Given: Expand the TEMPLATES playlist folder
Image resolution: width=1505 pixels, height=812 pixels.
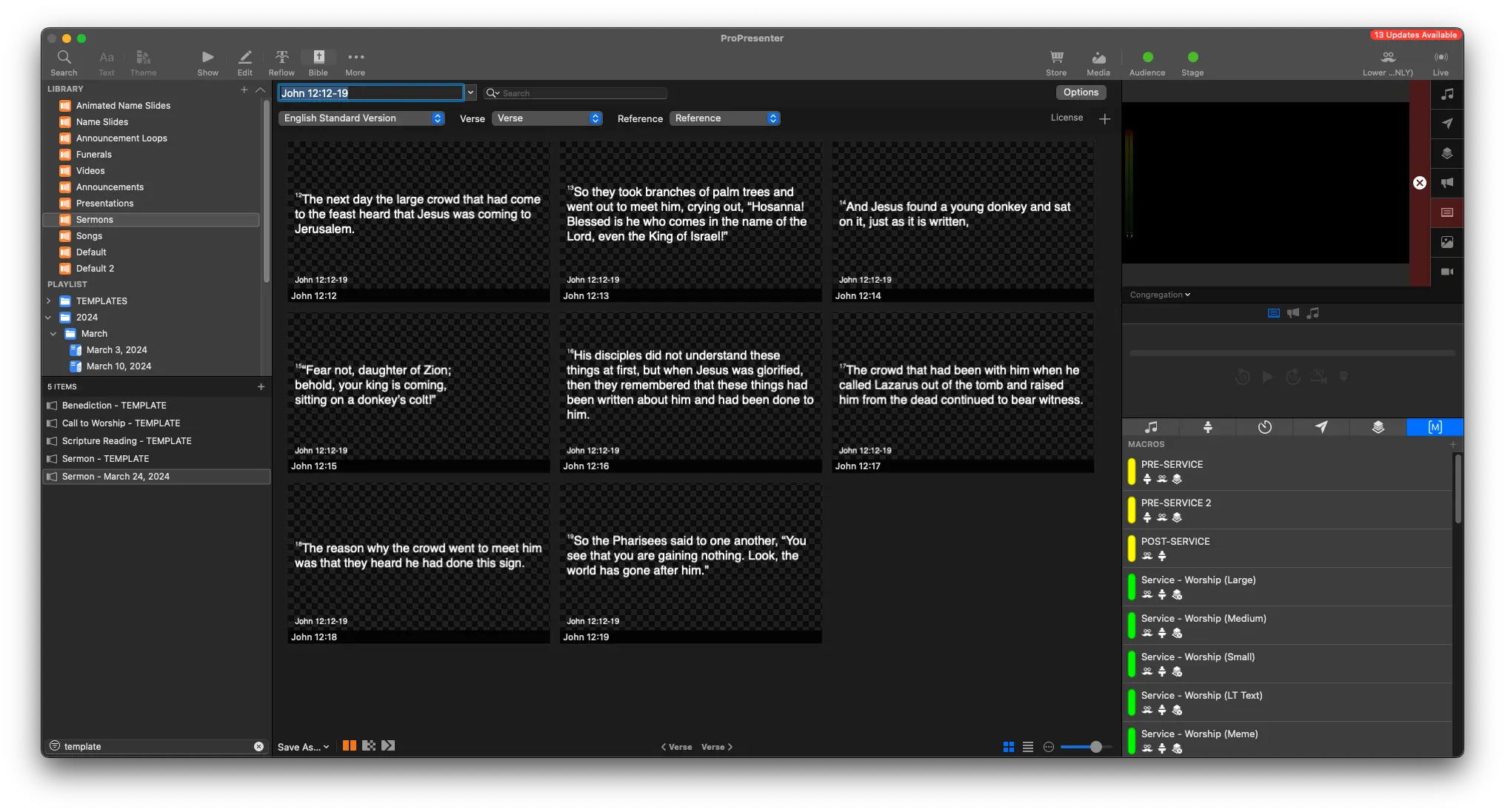Looking at the screenshot, I should (x=49, y=301).
